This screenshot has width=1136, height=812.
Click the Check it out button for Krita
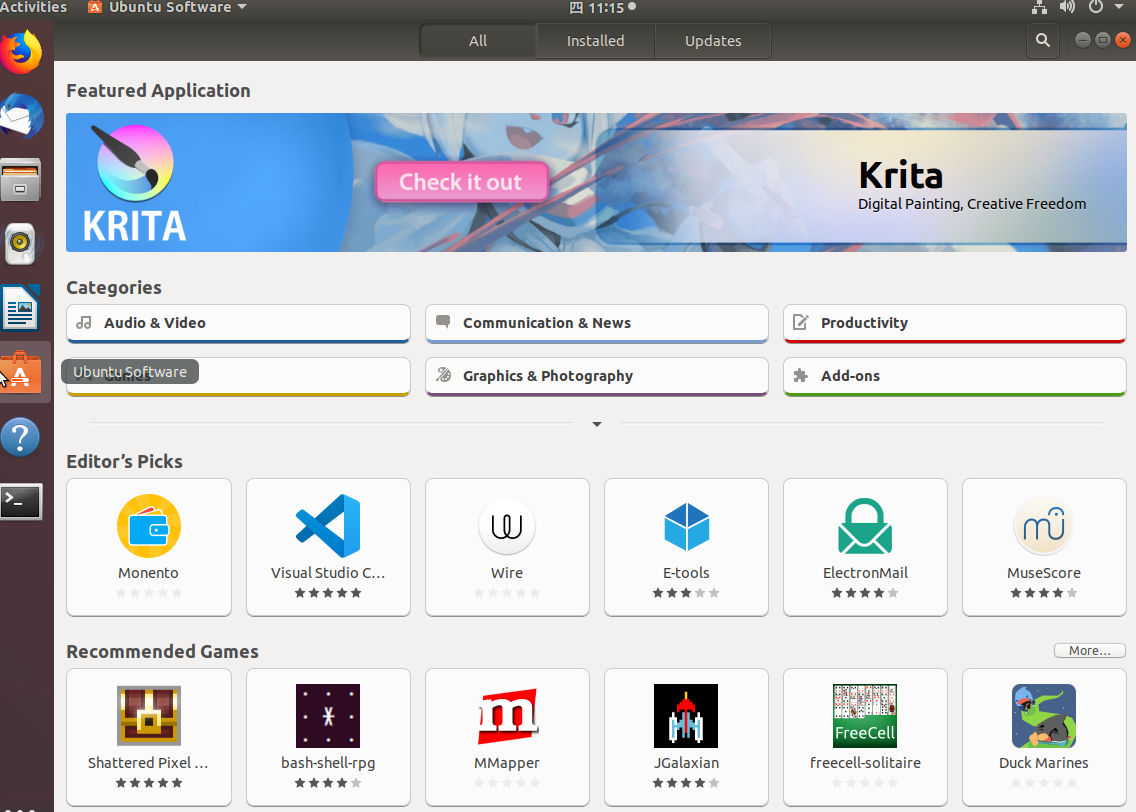(461, 182)
